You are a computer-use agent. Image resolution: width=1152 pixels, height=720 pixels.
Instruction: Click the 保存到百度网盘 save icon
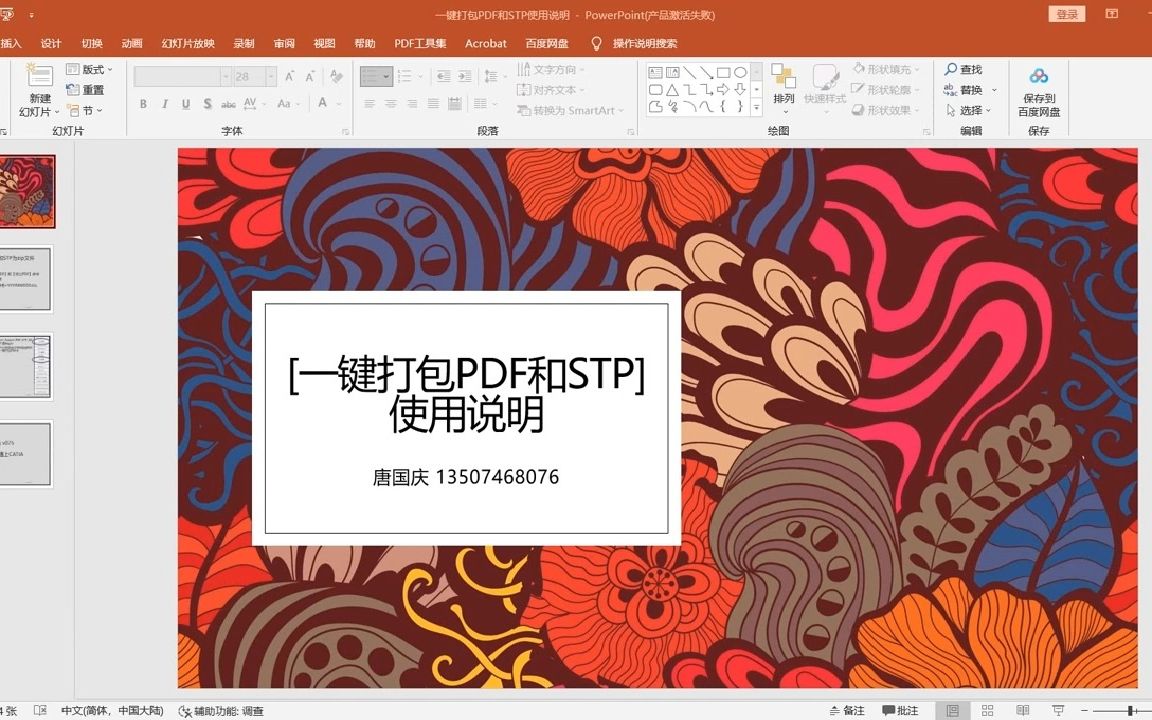coord(1040,77)
